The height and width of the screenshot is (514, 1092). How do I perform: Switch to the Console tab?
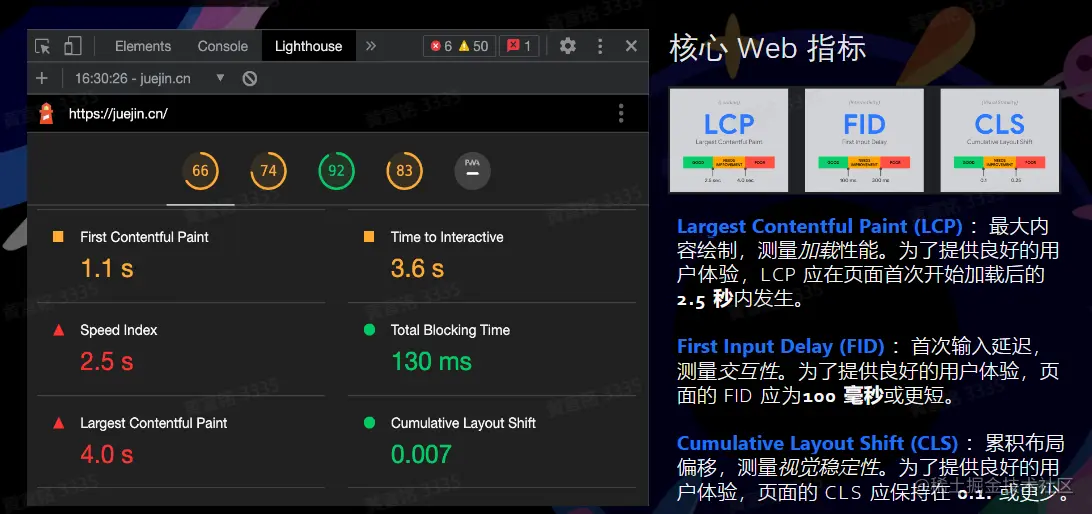tap(223, 47)
